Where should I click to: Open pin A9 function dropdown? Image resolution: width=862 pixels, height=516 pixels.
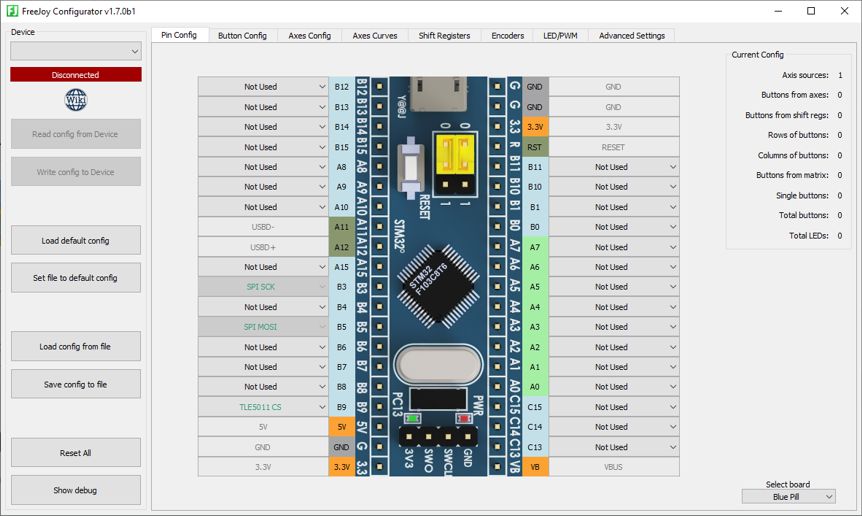(x=263, y=187)
